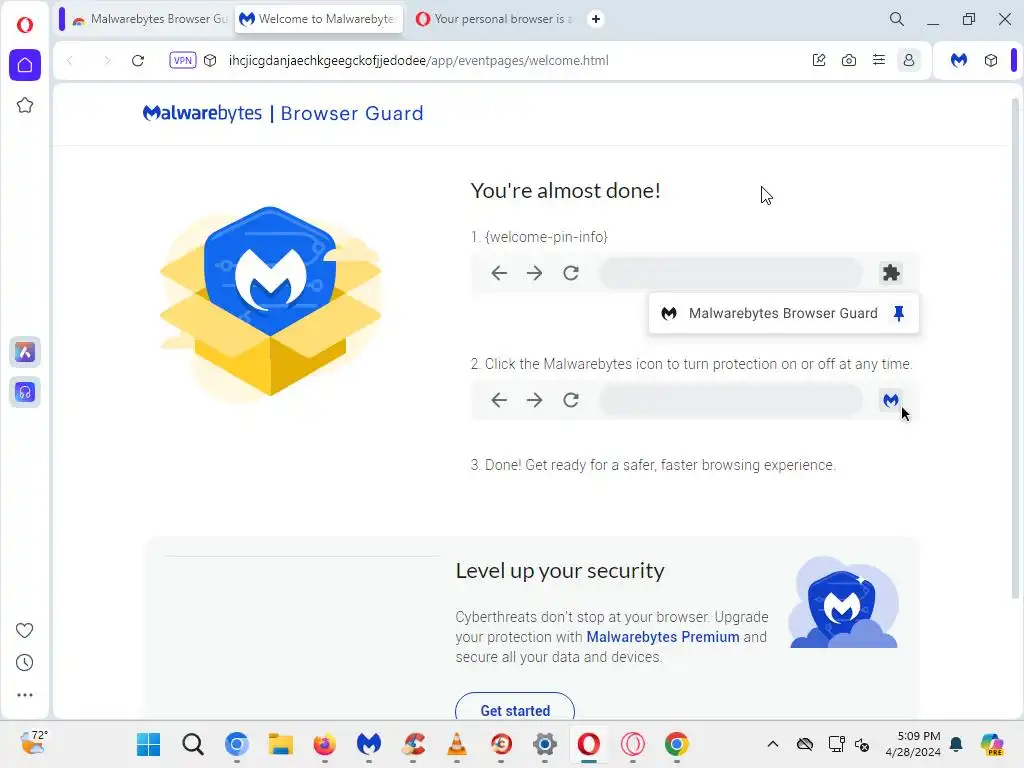Take a snapshot with camera icon
1024x768 pixels.
(x=848, y=60)
